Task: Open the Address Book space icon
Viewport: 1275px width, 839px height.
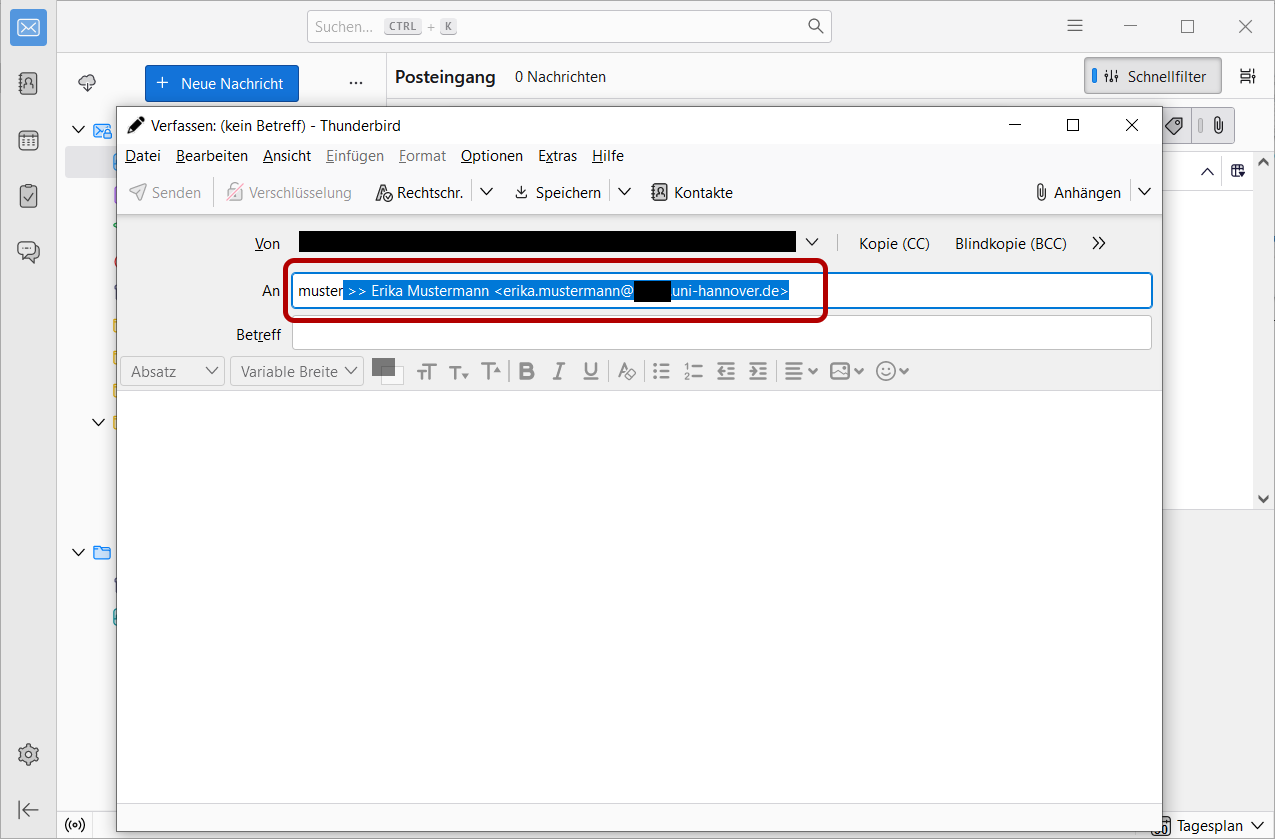Action: 28,83
